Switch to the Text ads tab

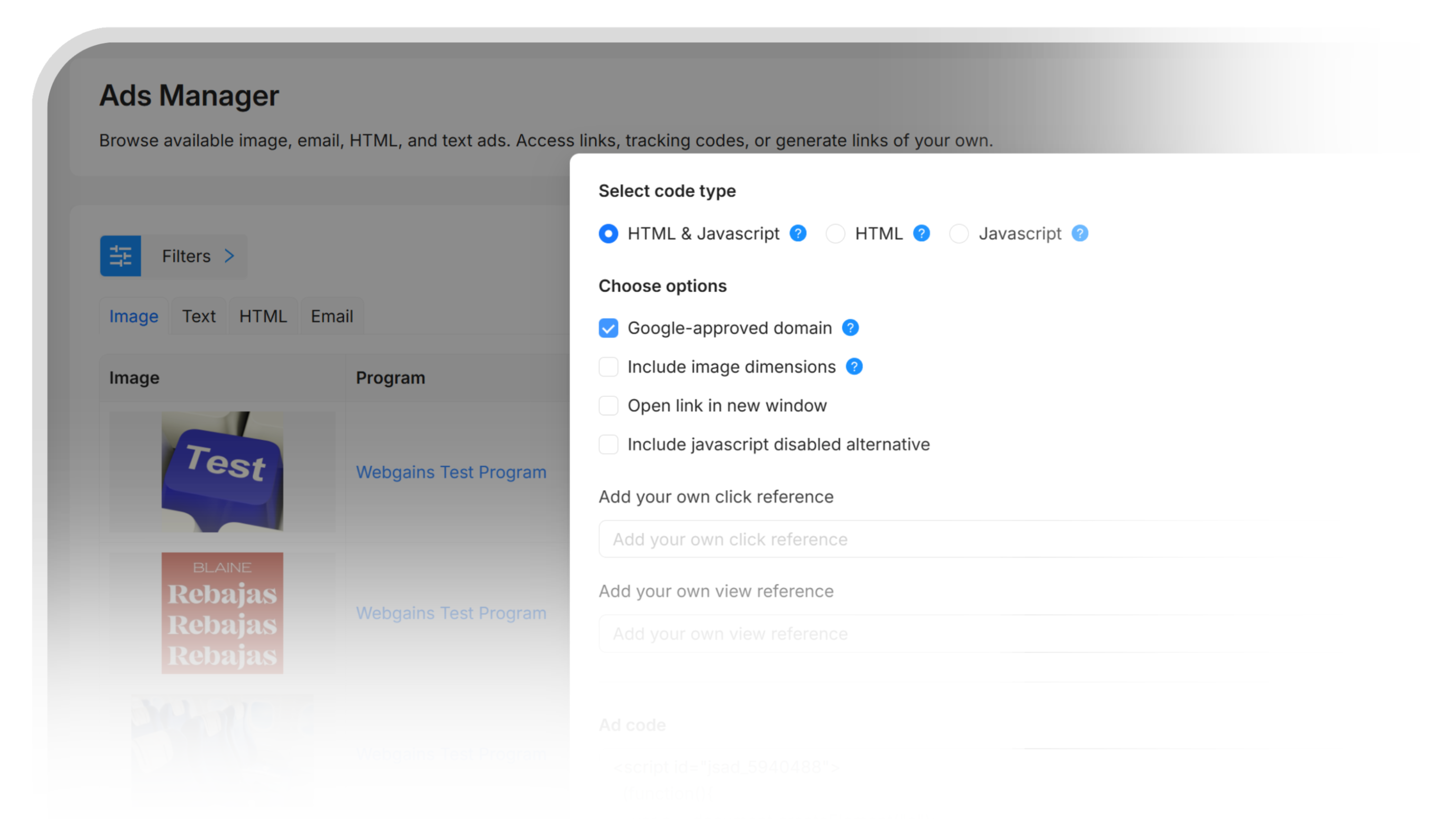click(x=199, y=316)
